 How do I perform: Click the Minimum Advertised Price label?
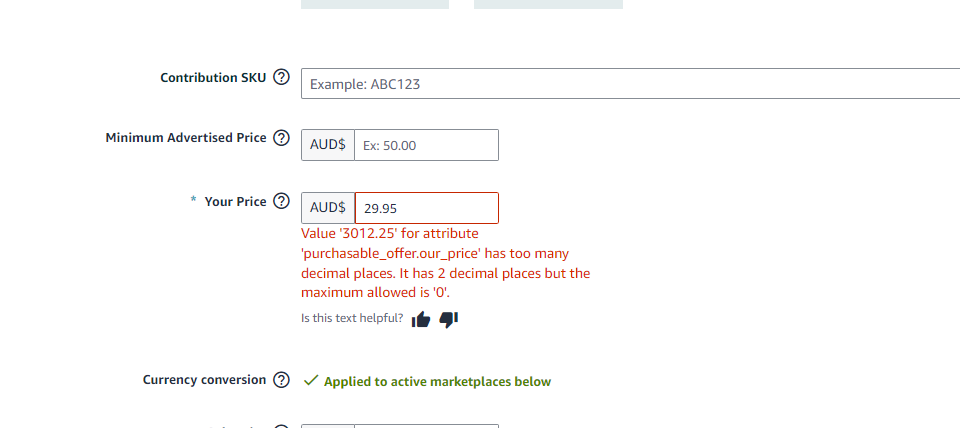[186, 138]
